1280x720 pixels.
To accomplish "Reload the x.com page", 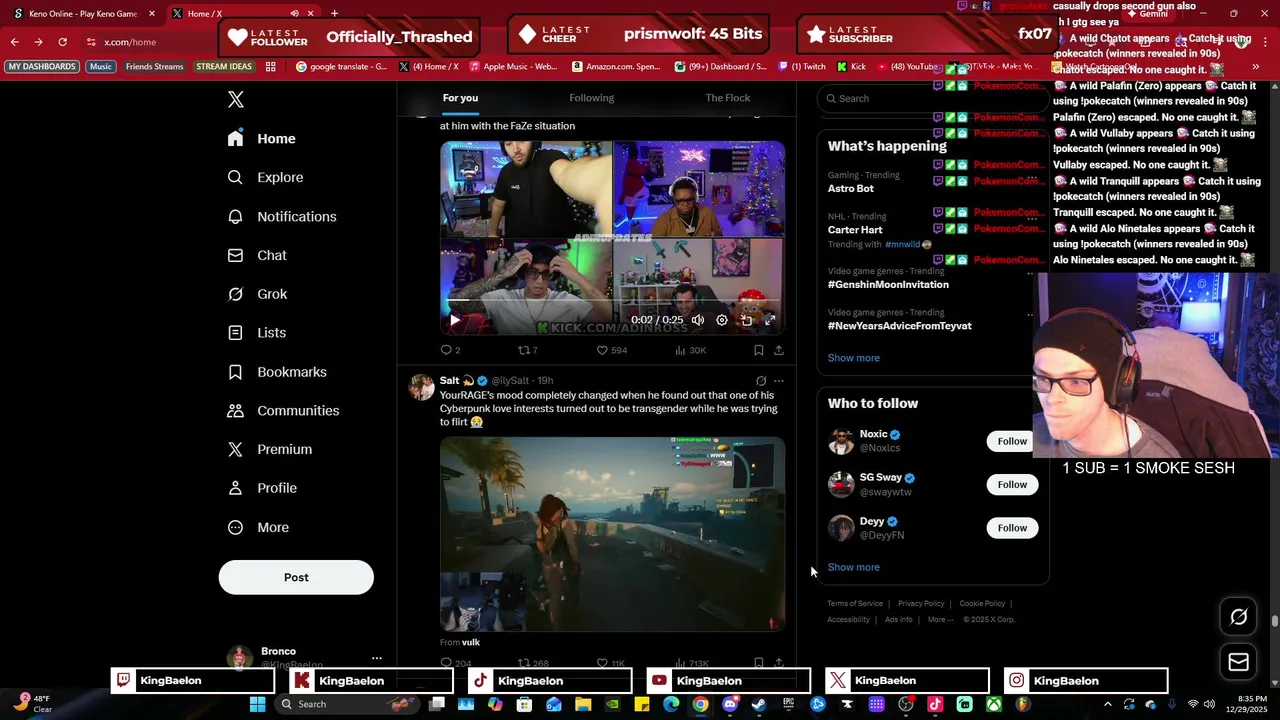I will pyautogui.click(x=62, y=42).
